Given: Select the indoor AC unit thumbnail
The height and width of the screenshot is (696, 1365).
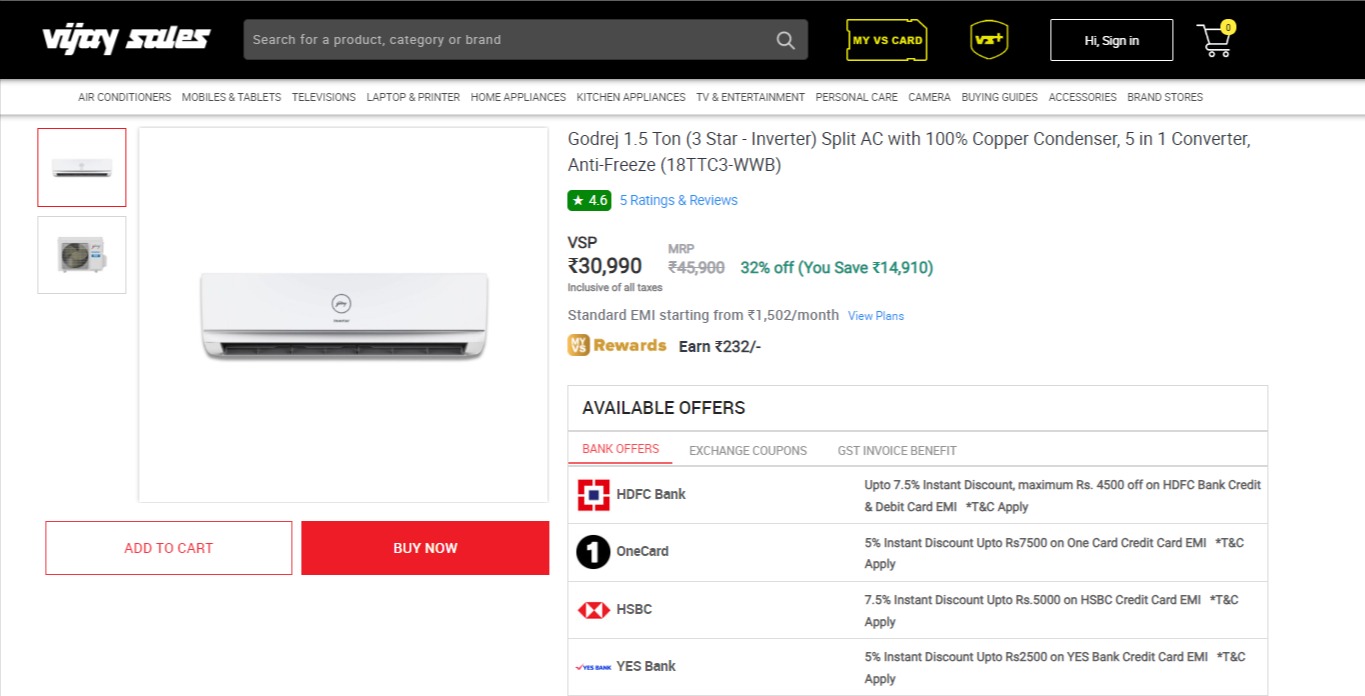Looking at the screenshot, I should click(82, 167).
